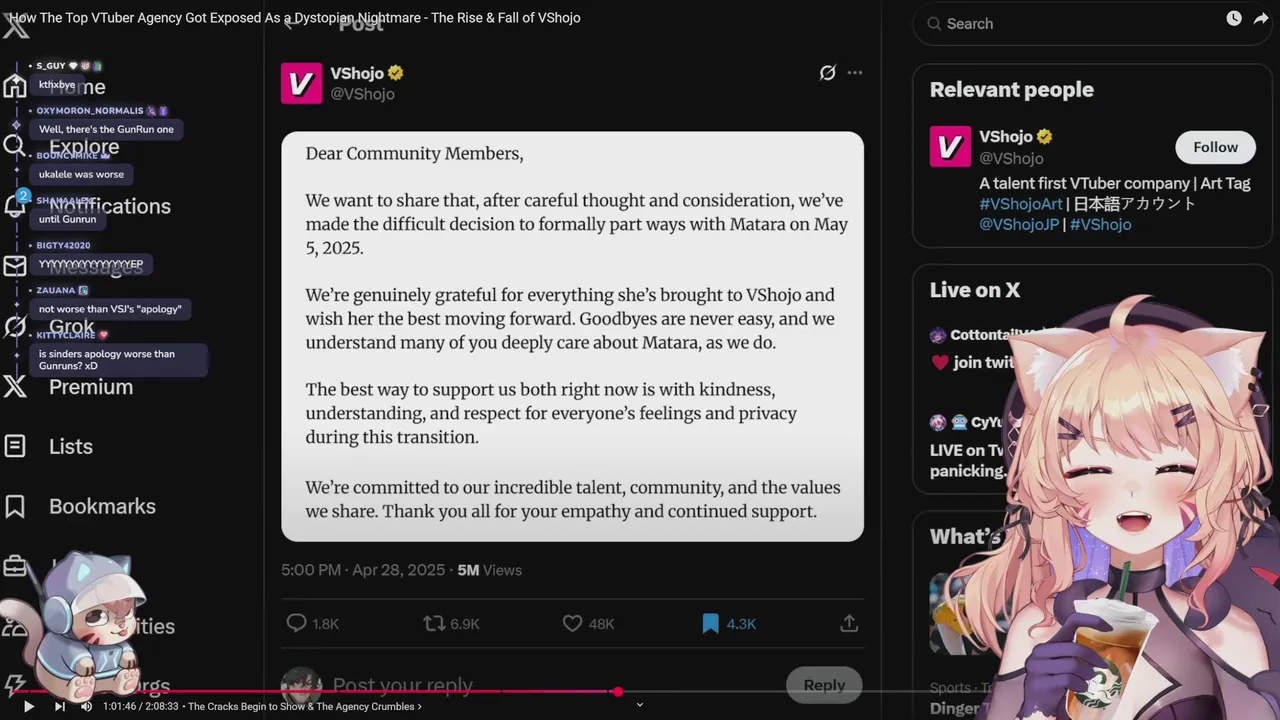
Task: Share the tweet using the upload icon
Action: pyautogui.click(x=849, y=623)
